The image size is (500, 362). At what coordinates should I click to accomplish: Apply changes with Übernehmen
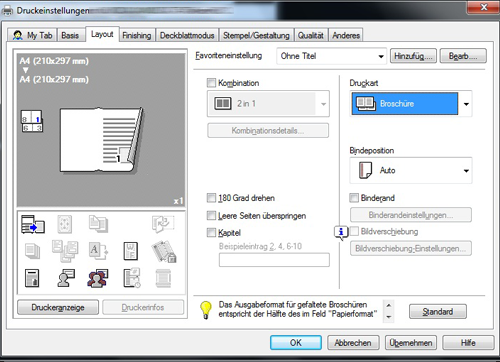(x=411, y=343)
